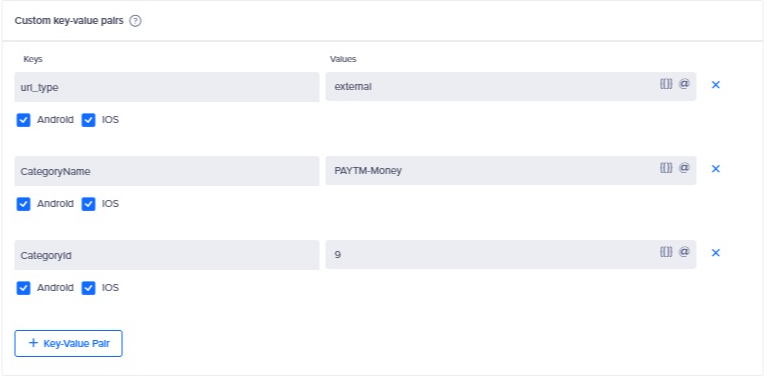Edit the url_type key field
This screenshot has width=768, height=380.
coord(167,87)
